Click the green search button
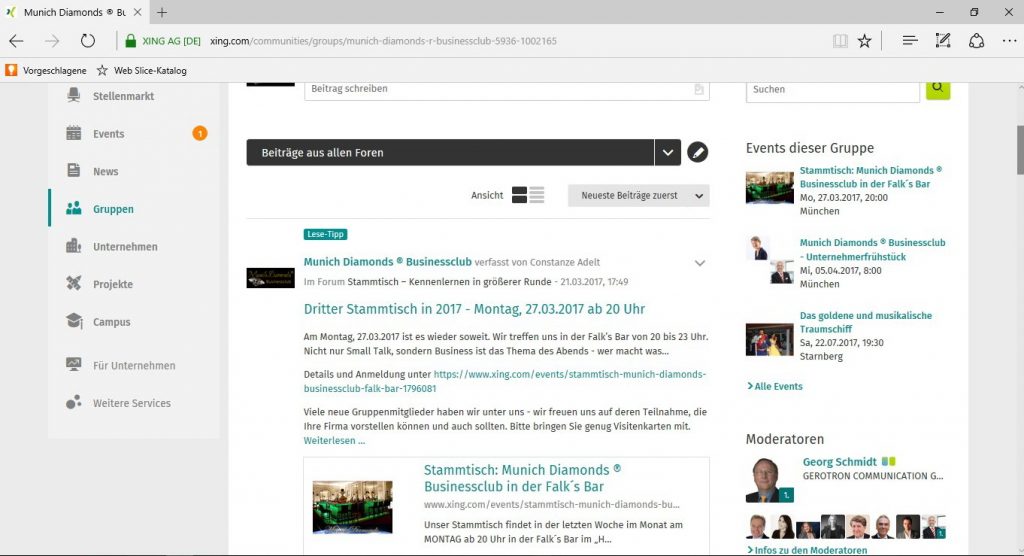Screen dimensions: 1024x556 point(938,88)
